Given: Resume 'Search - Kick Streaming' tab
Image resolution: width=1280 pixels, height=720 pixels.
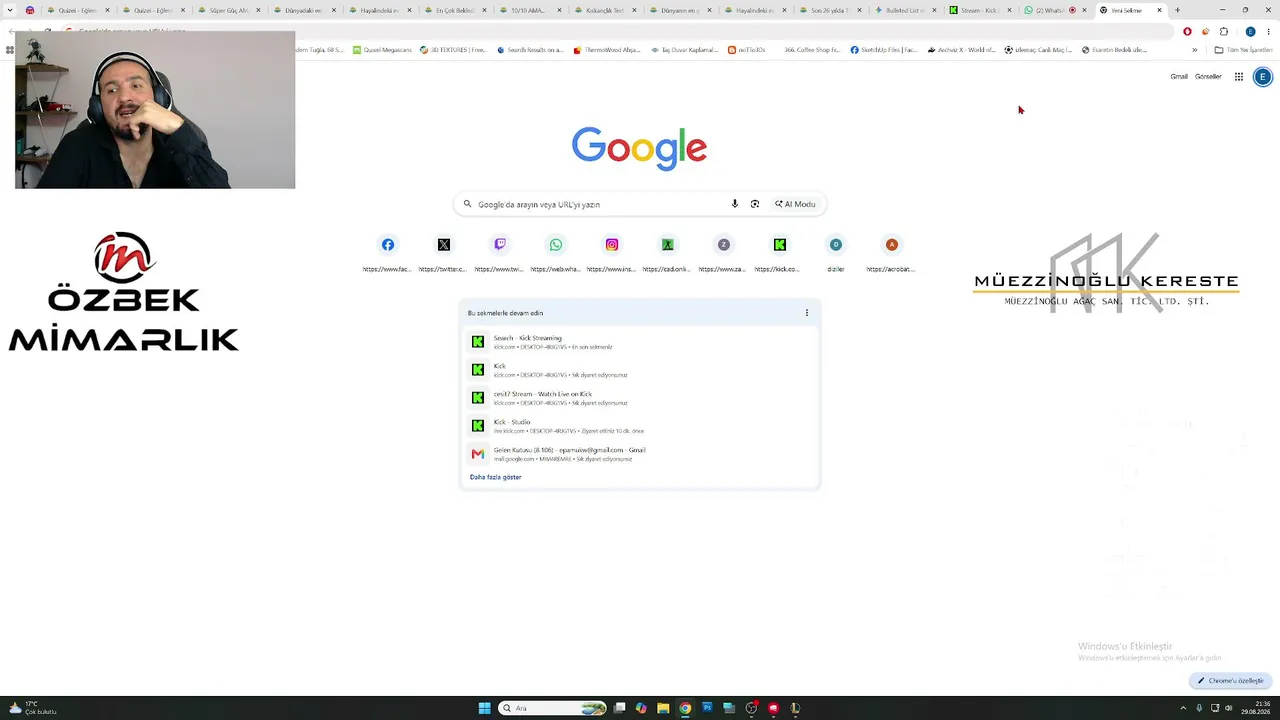Looking at the screenshot, I should point(640,342).
